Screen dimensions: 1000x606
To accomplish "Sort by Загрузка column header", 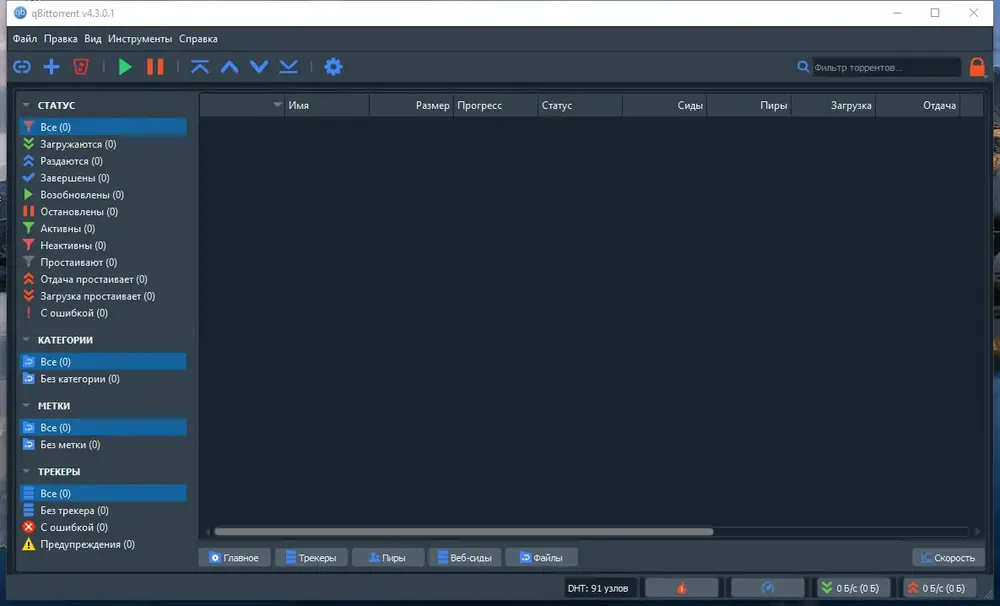I will pos(833,105).
